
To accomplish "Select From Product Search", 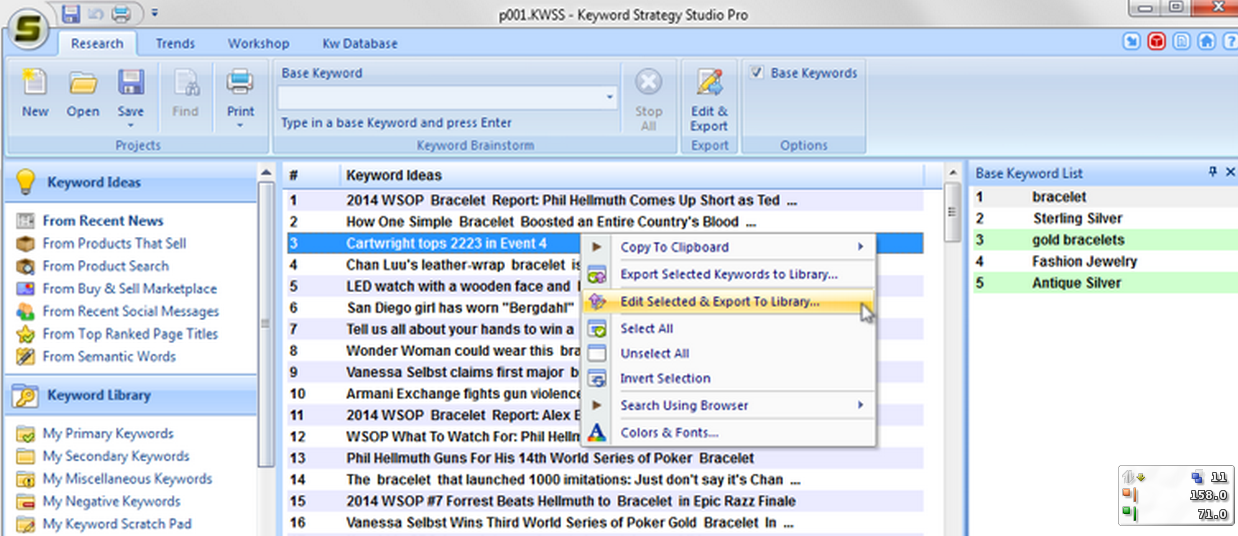I will coord(105,266).
